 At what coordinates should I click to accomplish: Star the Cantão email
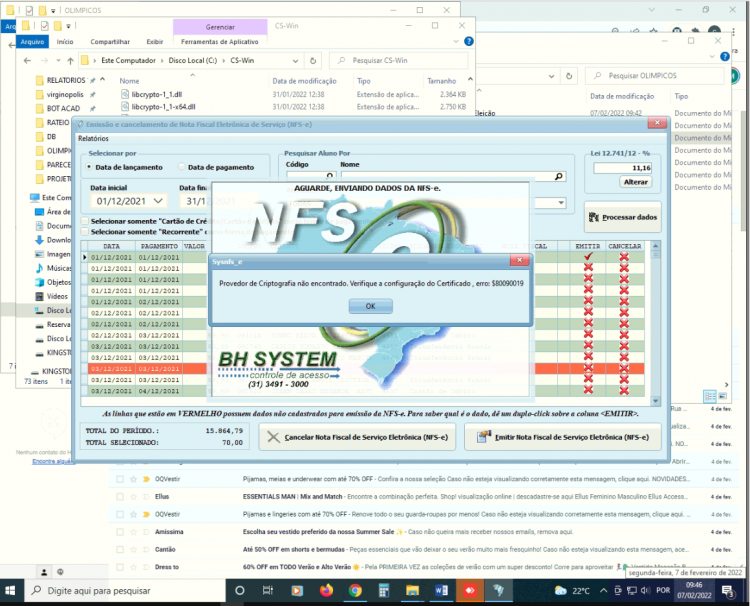(133, 550)
